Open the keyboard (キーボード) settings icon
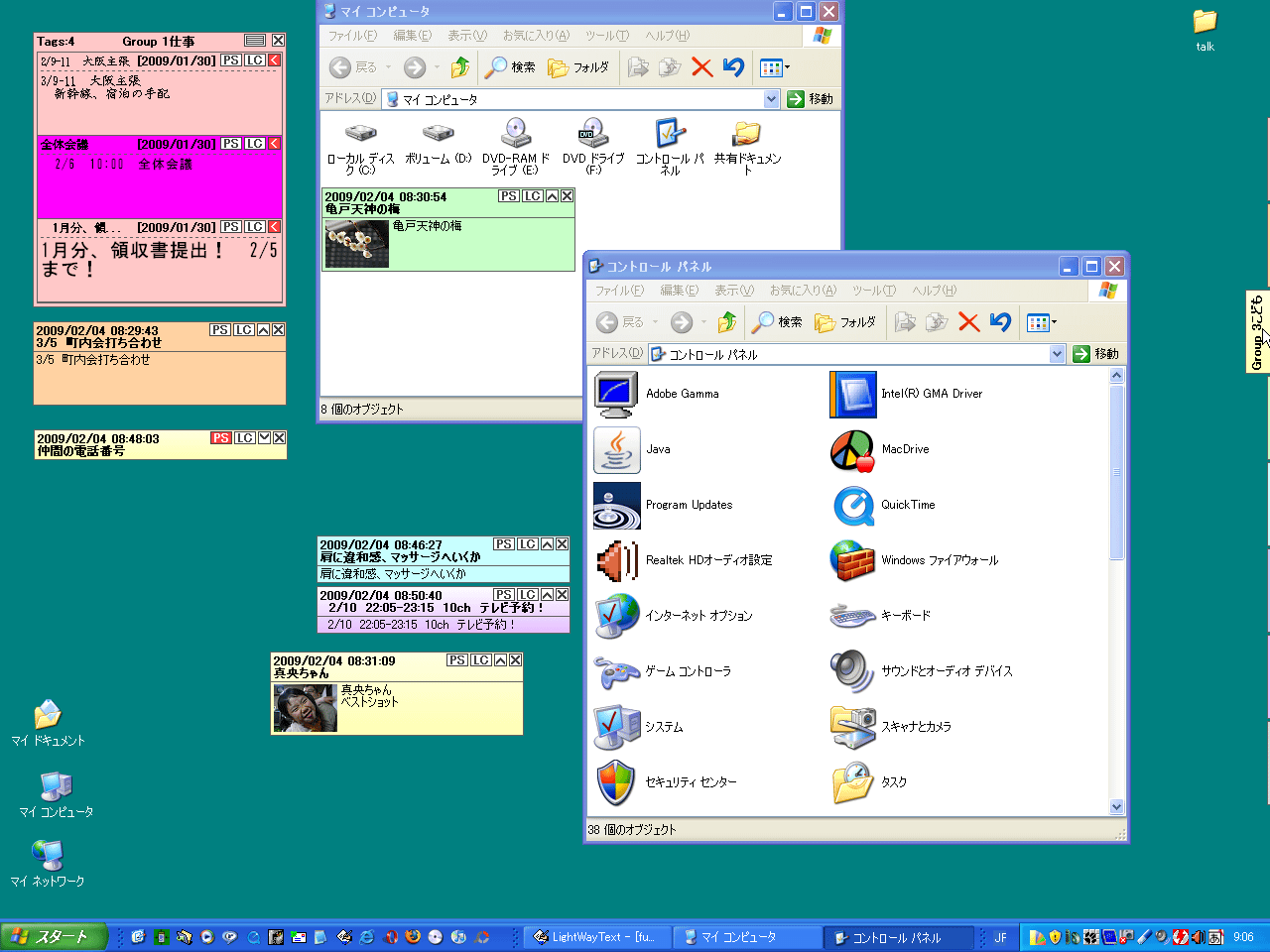 pos(852,616)
